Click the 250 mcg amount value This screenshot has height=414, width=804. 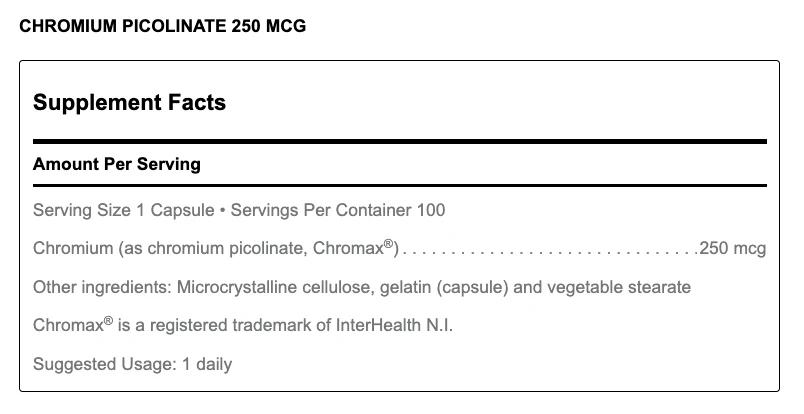[733, 248]
